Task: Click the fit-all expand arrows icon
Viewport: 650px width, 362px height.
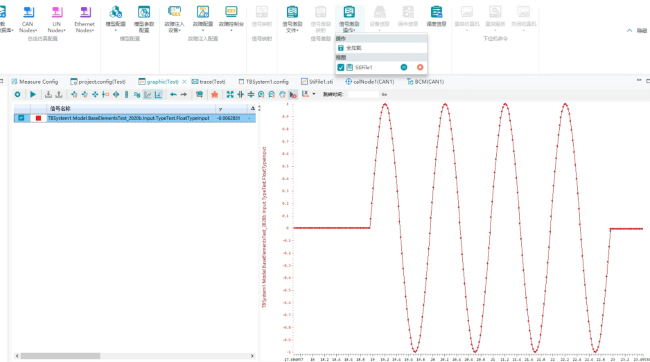Action: click(x=230, y=95)
